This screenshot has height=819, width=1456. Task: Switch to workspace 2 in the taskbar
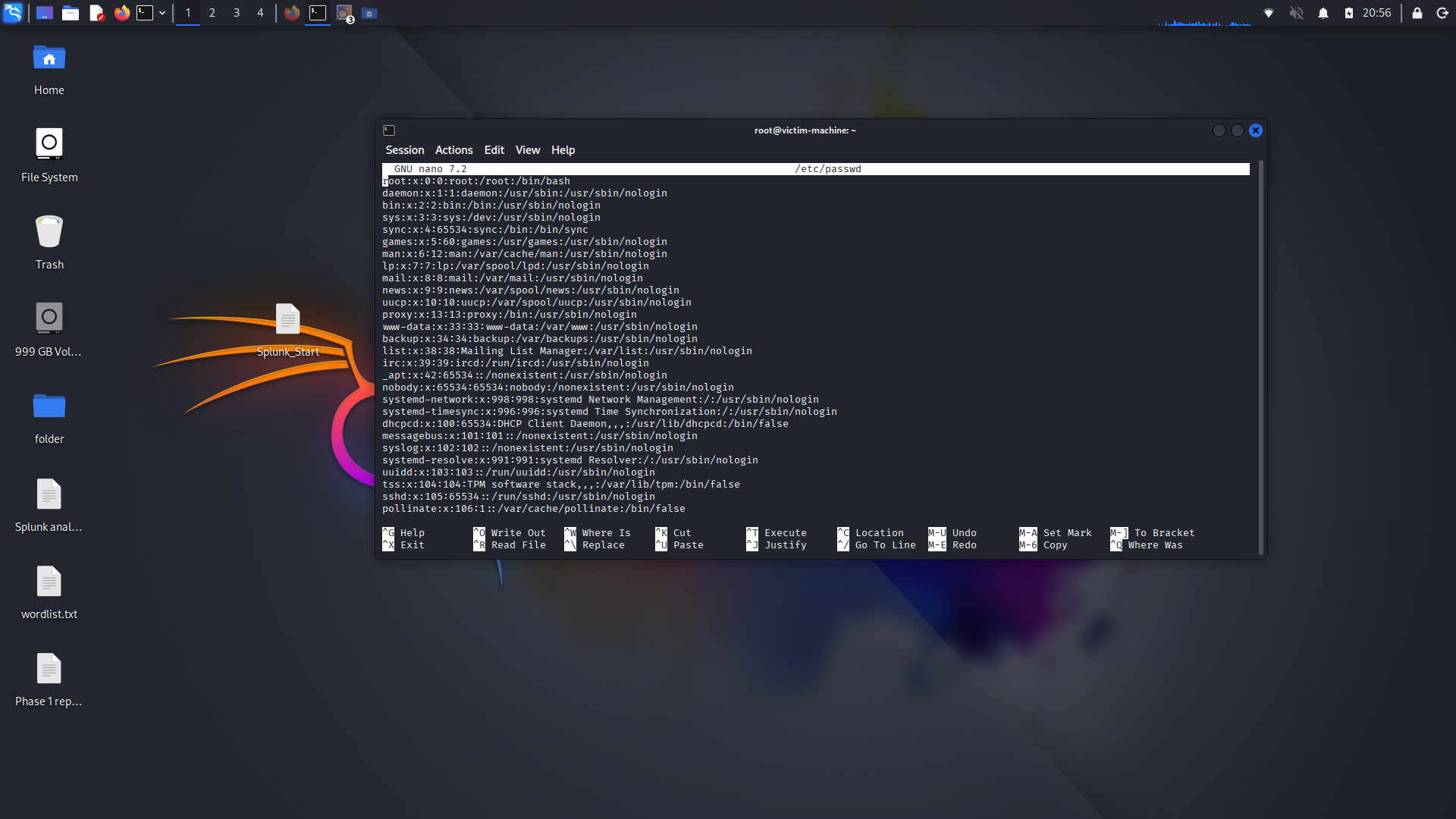coord(212,13)
